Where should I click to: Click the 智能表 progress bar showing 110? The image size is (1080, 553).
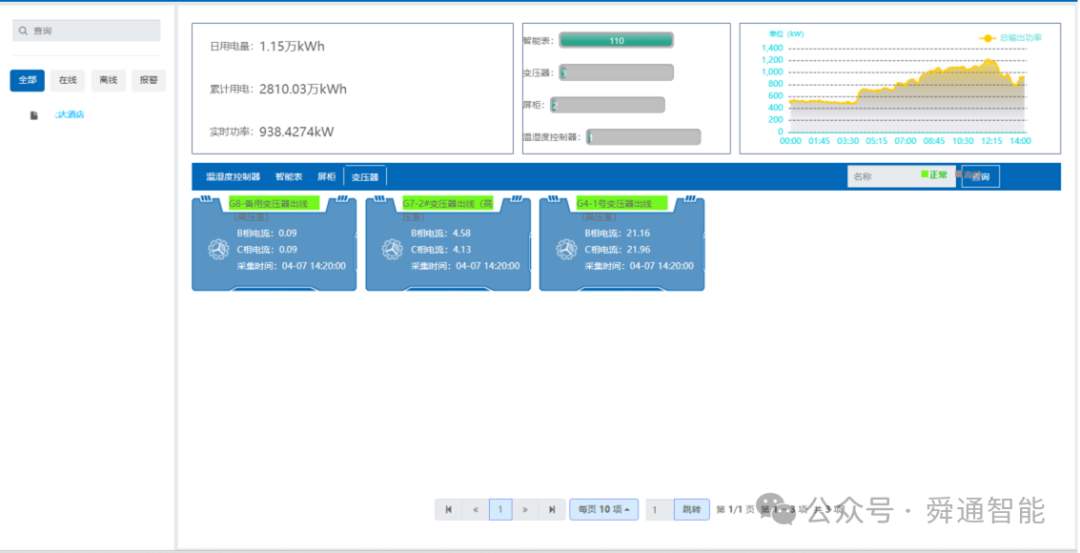(x=616, y=41)
